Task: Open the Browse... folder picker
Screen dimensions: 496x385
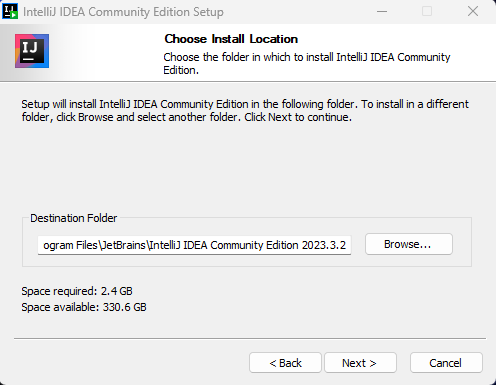Action: click(409, 244)
